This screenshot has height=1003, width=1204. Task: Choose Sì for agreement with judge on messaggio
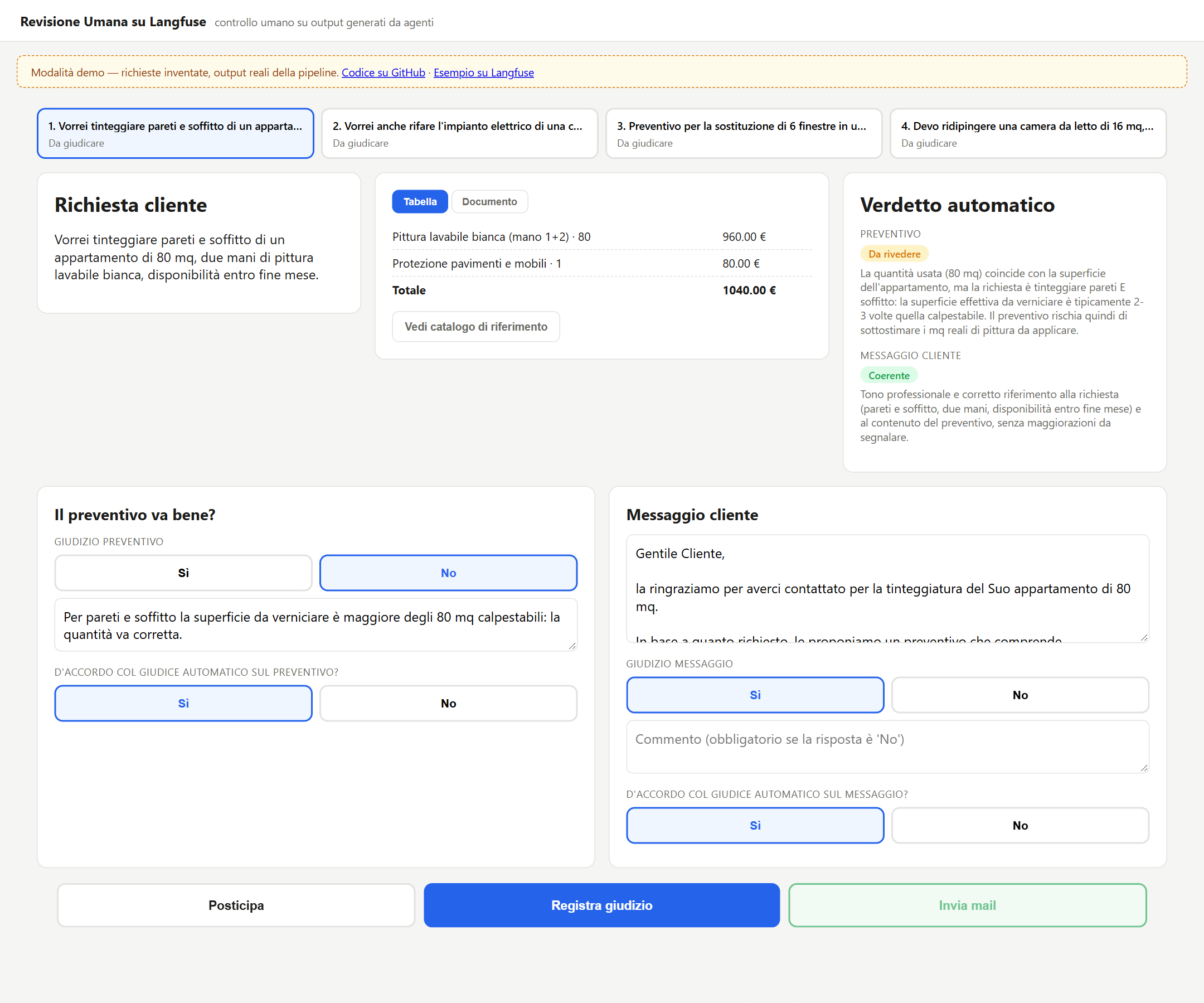[755, 825]
